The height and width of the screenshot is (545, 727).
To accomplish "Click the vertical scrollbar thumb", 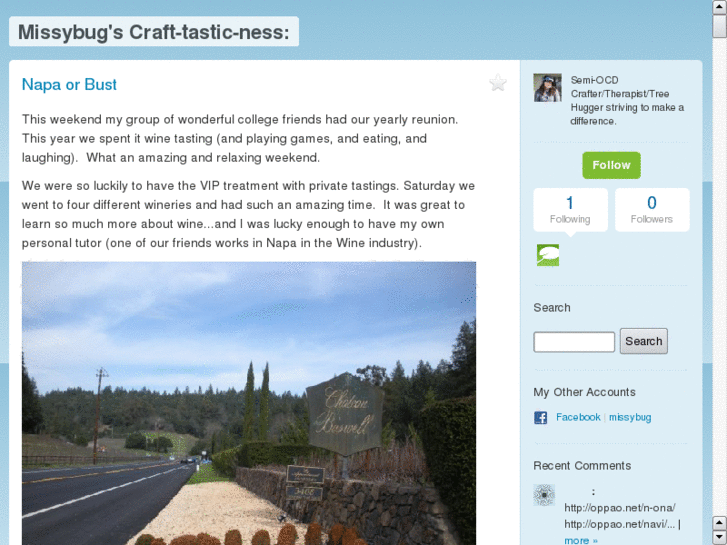I will click(x=719, y=26).
